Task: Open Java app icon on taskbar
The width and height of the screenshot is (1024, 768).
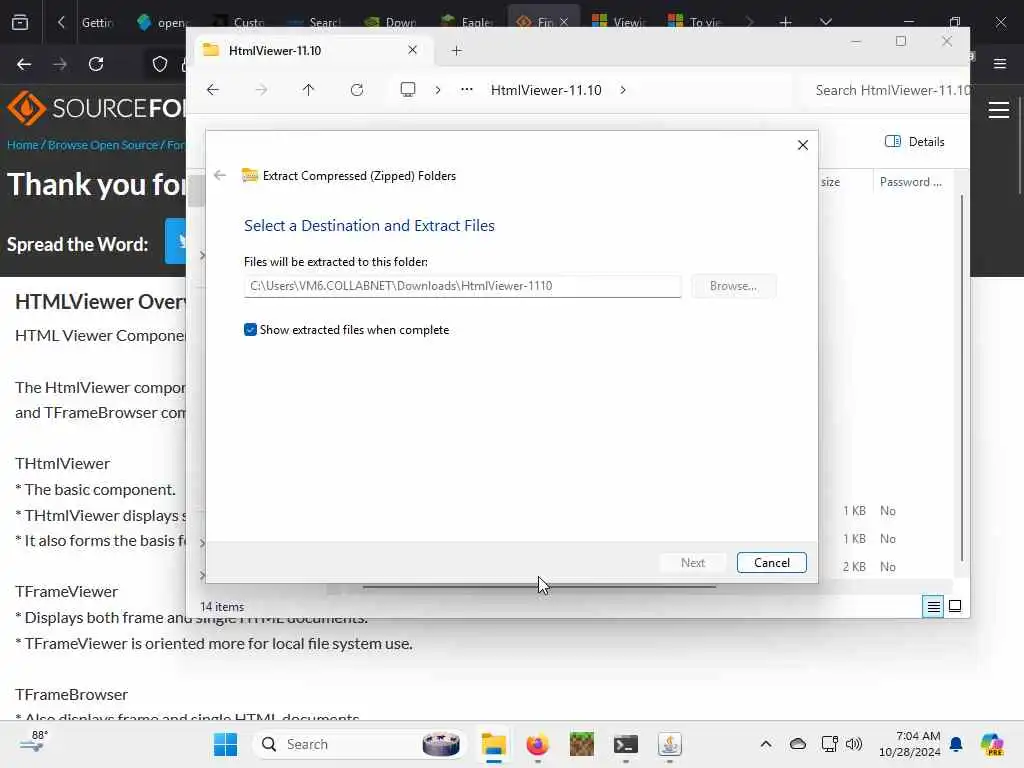Action: (x=669, y=744)
